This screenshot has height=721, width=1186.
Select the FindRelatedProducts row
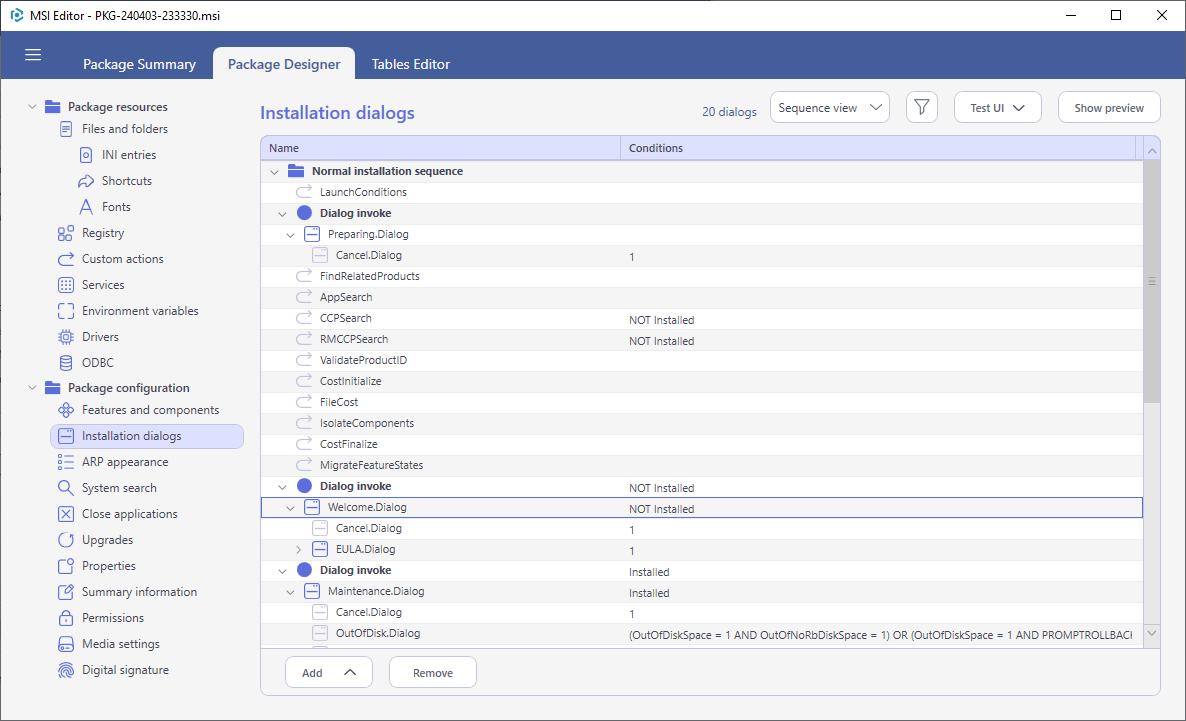pyautogui.click(x=702, y=276)
